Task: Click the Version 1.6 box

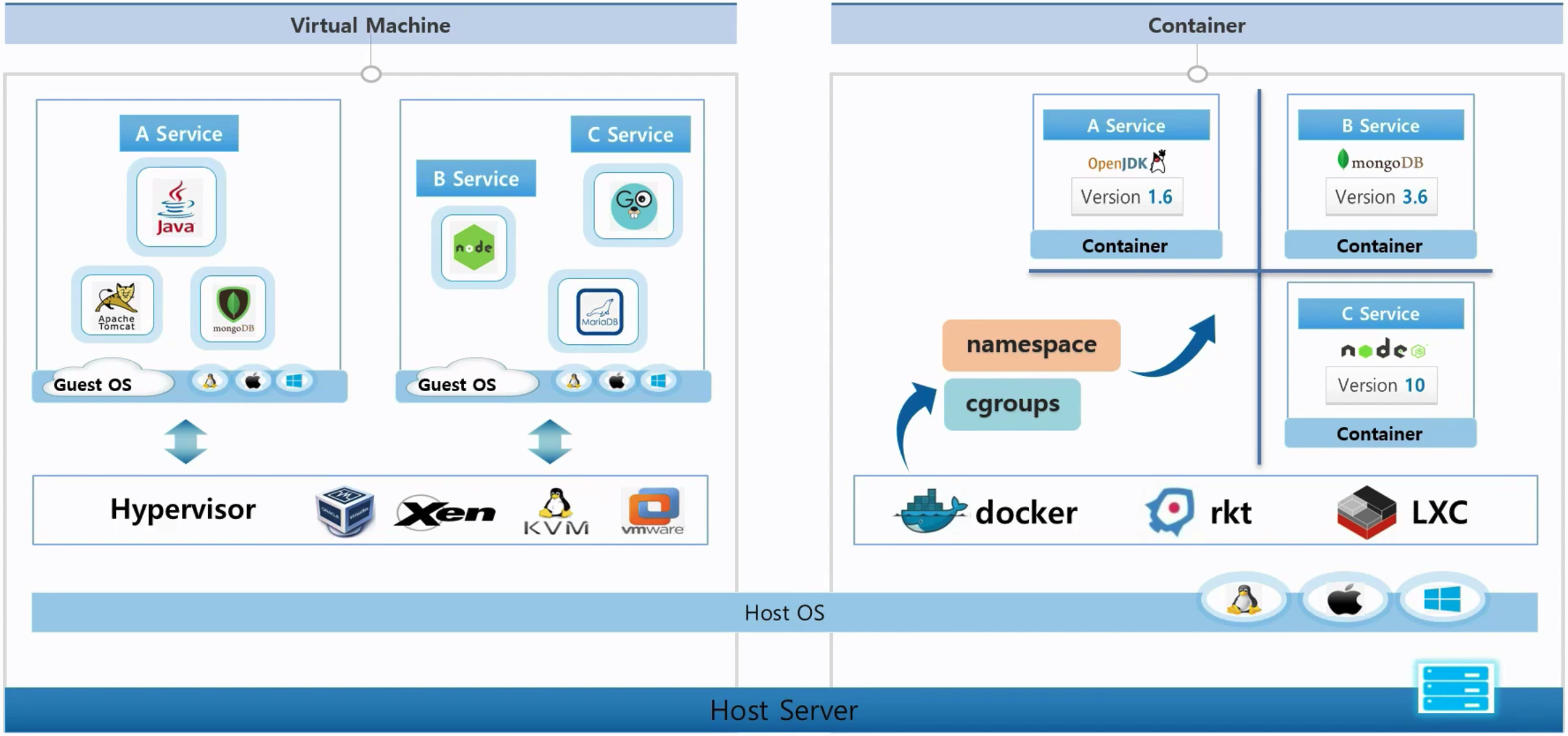Action: tap(1126, 197)
